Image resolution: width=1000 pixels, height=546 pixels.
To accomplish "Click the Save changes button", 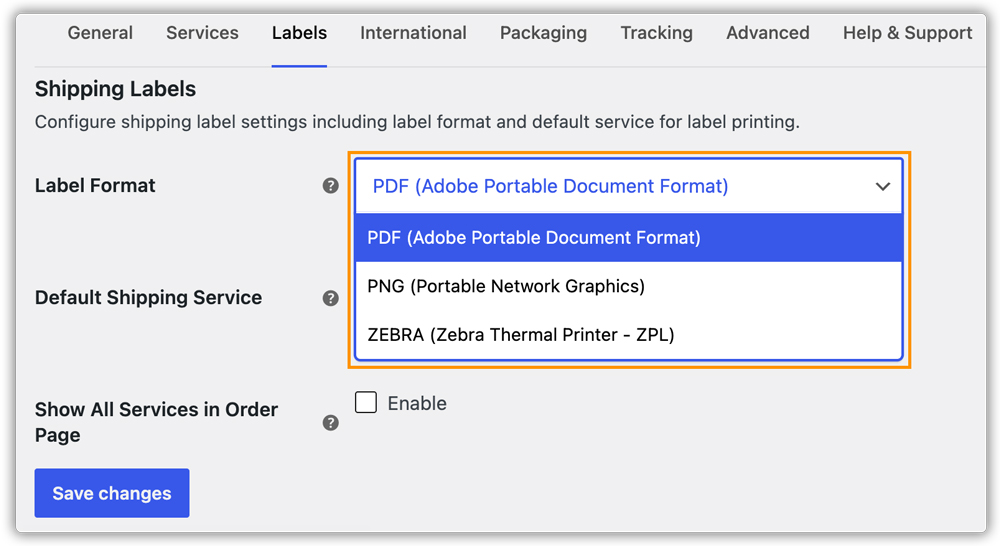I will pyautogui.click(x=112, y=493).
